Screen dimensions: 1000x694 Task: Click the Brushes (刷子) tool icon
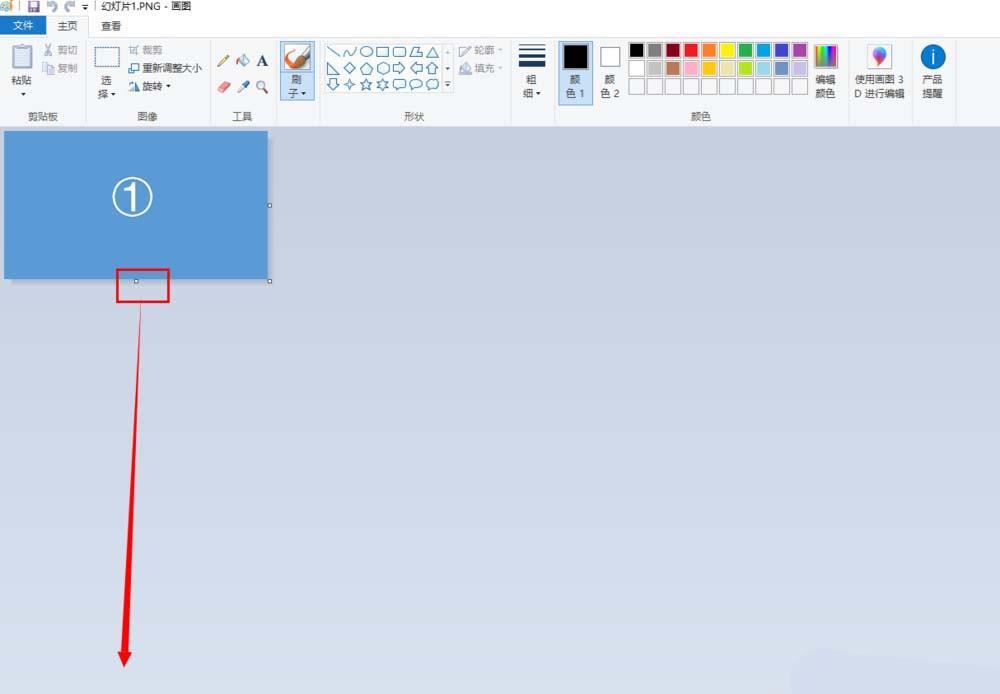296,57
